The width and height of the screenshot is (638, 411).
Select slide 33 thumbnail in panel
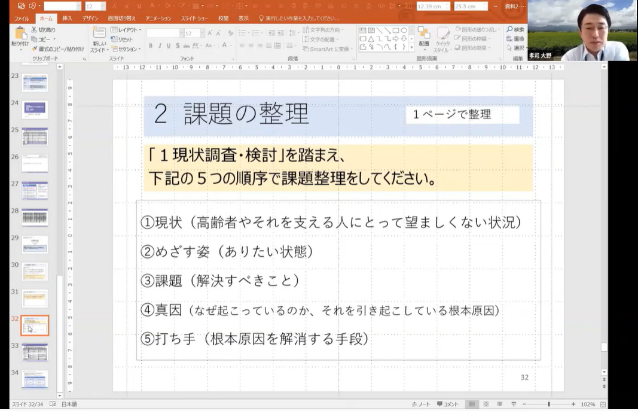pyautogui.click(x=35, y=351)
